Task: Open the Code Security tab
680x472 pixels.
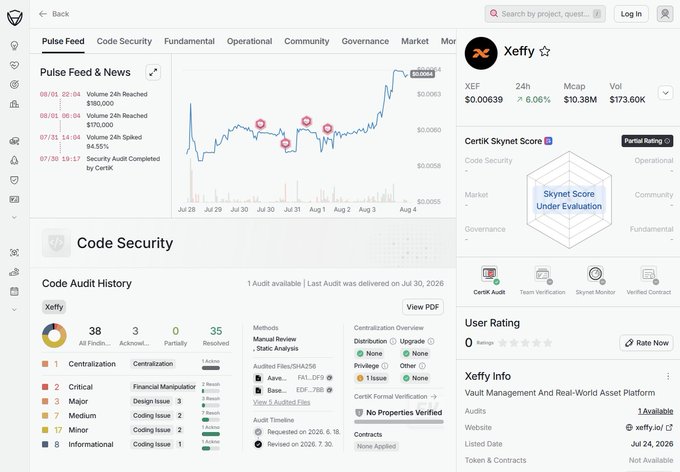Action: point(124,41)
